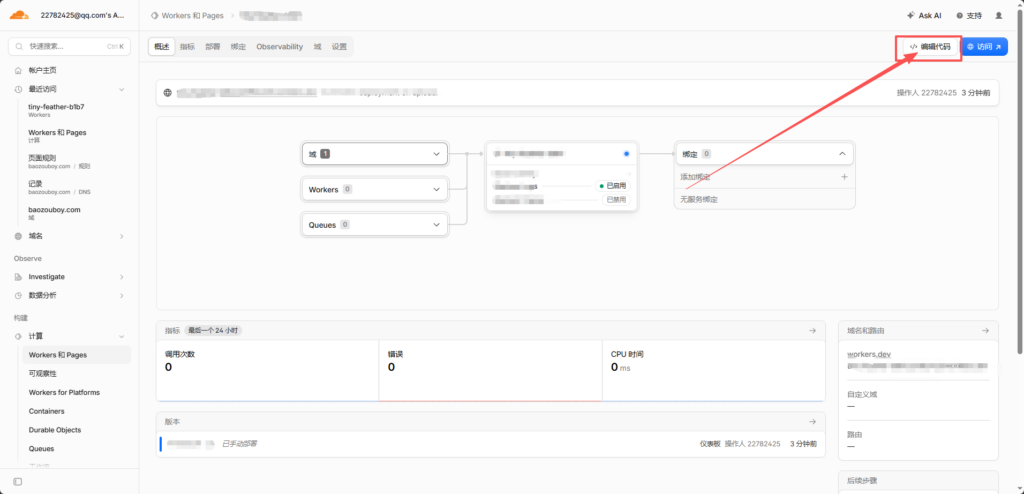Screen dimensions: 1024x494
Task: Click the 已启用 status badge
Action: pos(613,186)
